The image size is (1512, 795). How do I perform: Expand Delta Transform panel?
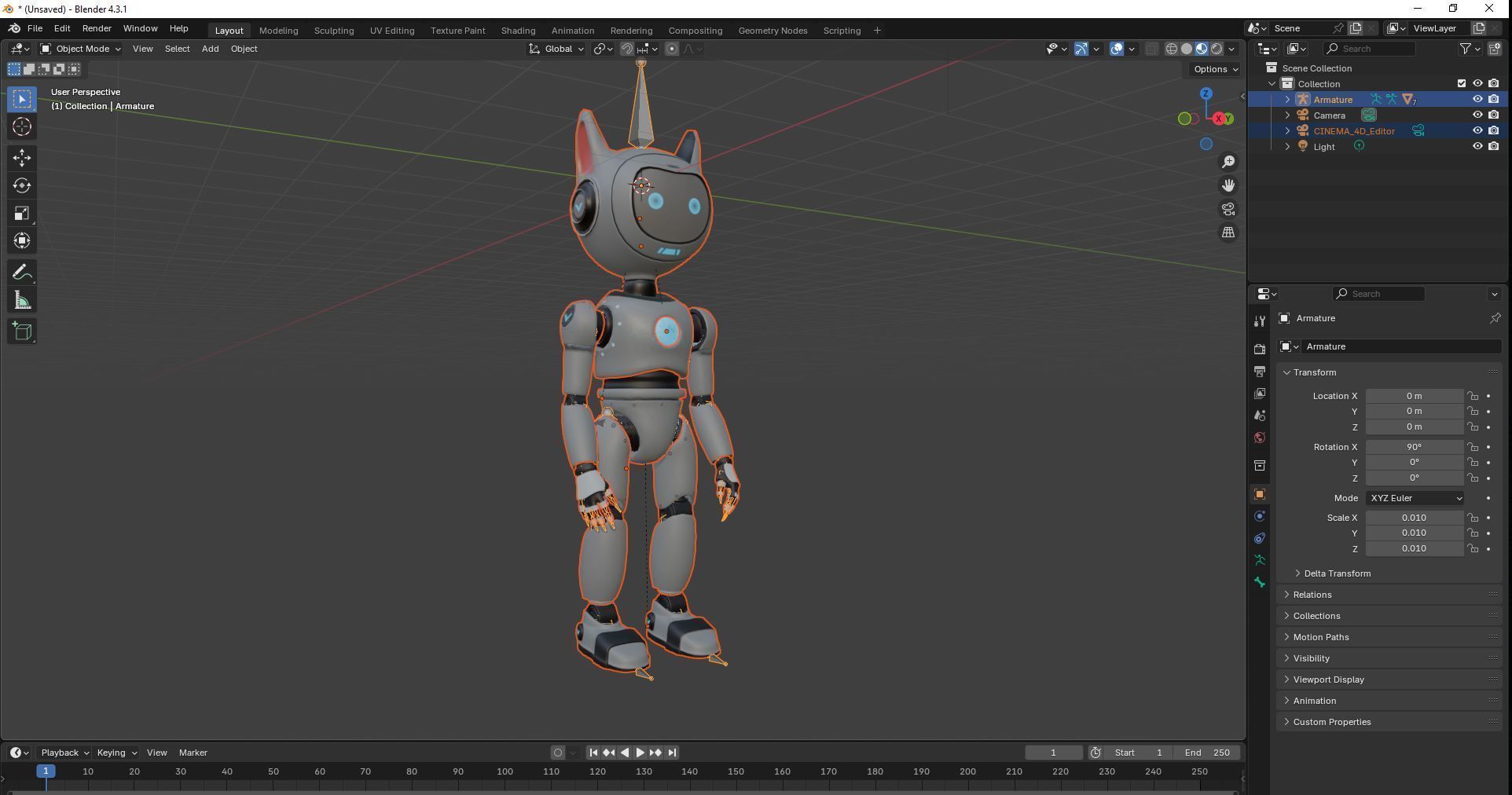[x=1337, y=573]
